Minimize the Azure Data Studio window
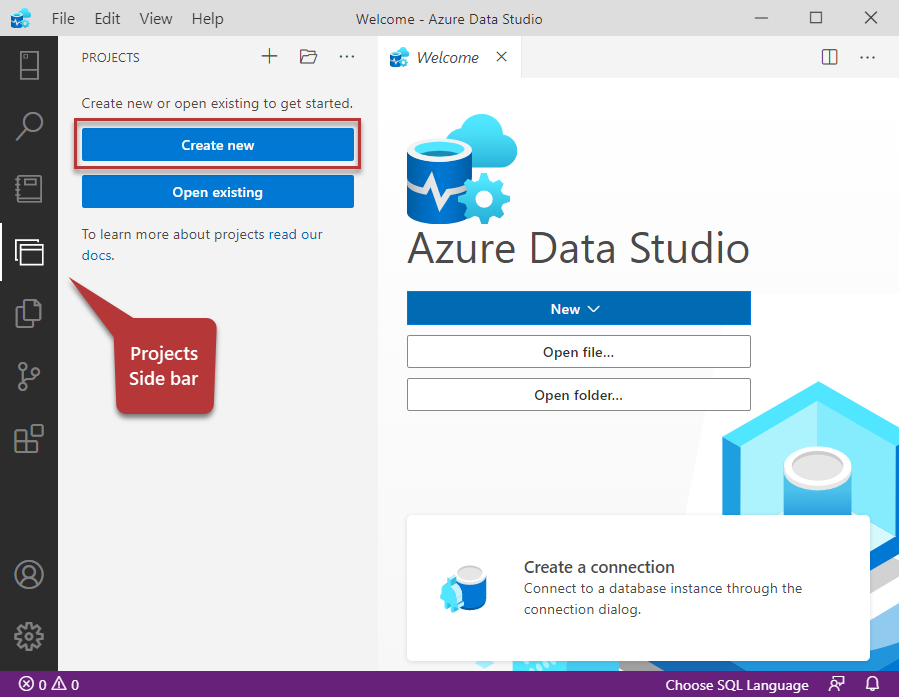 coord(761,18)
